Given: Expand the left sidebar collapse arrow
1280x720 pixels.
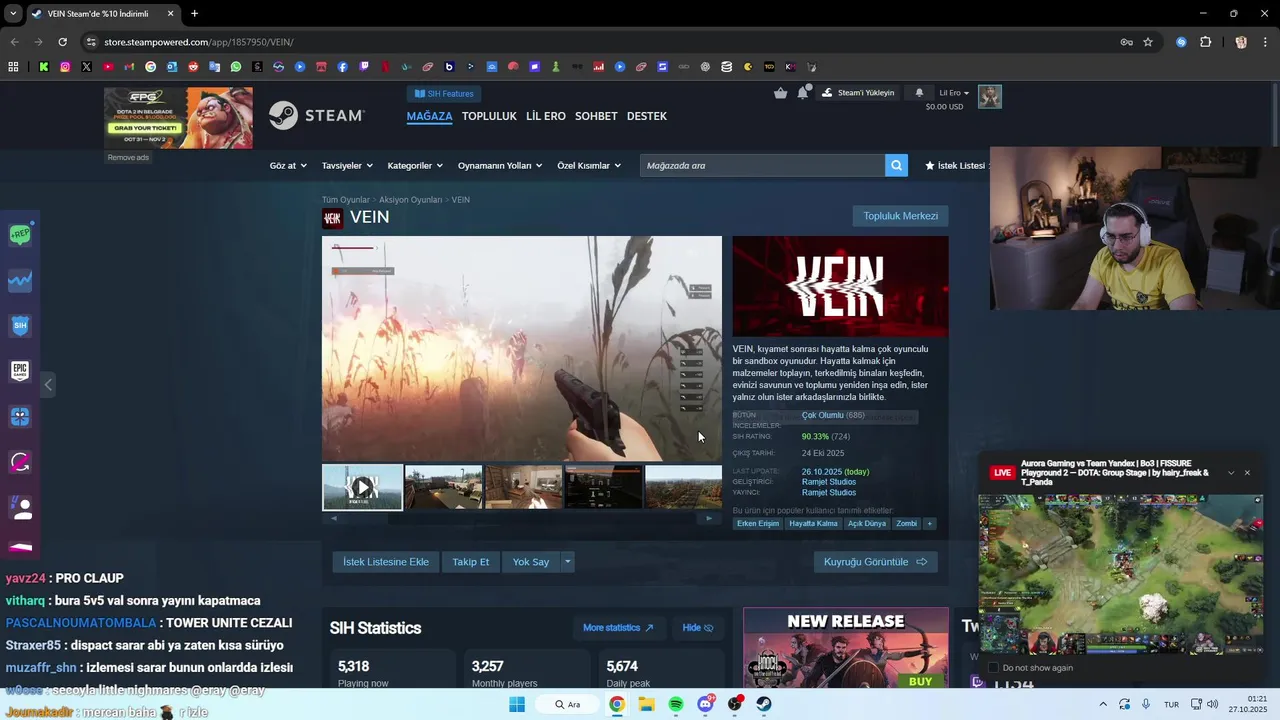Looking at the screenshot, I should [x=48, y=385].
